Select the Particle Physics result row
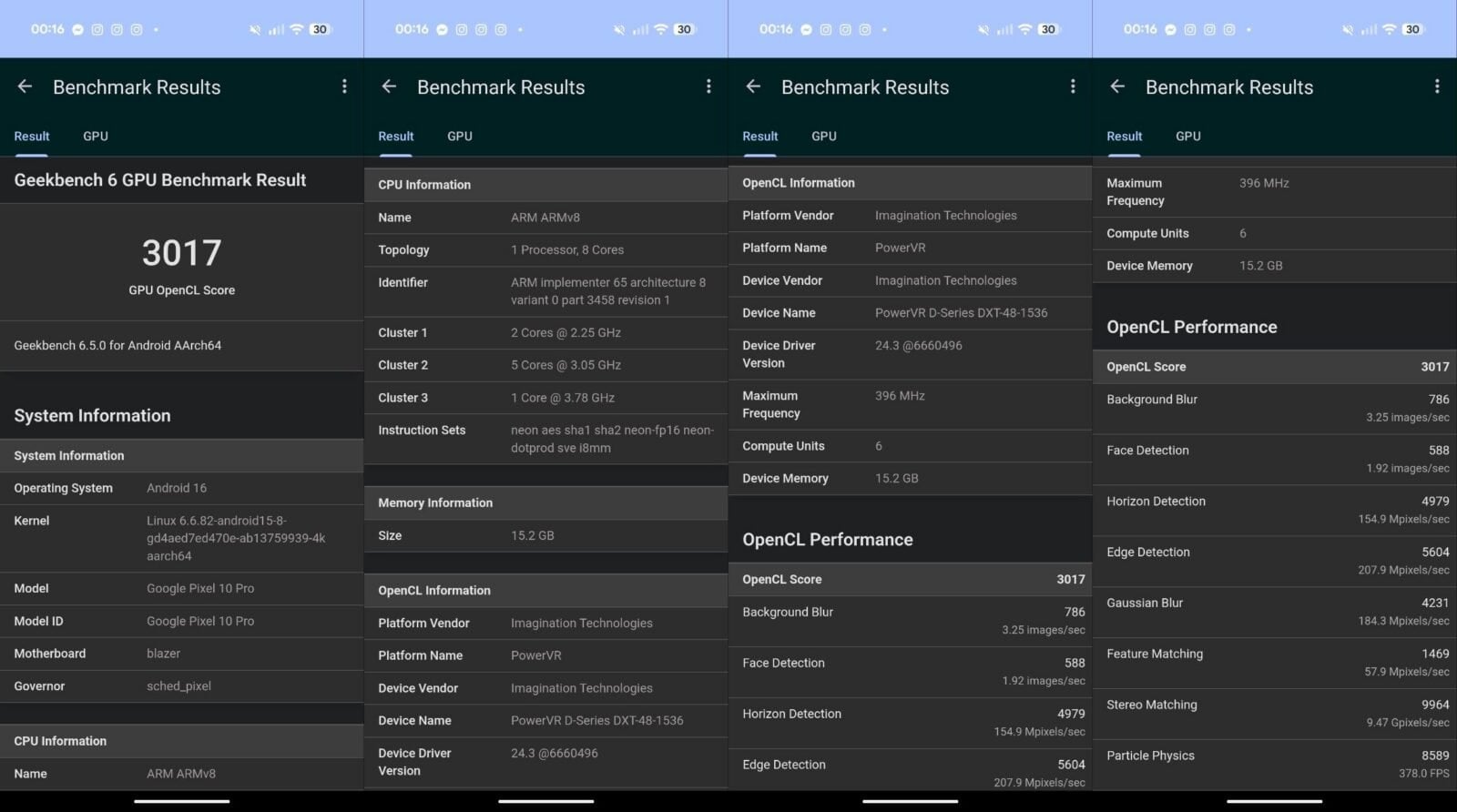This screenshot has width=1457, height=812. point(1275,764)
